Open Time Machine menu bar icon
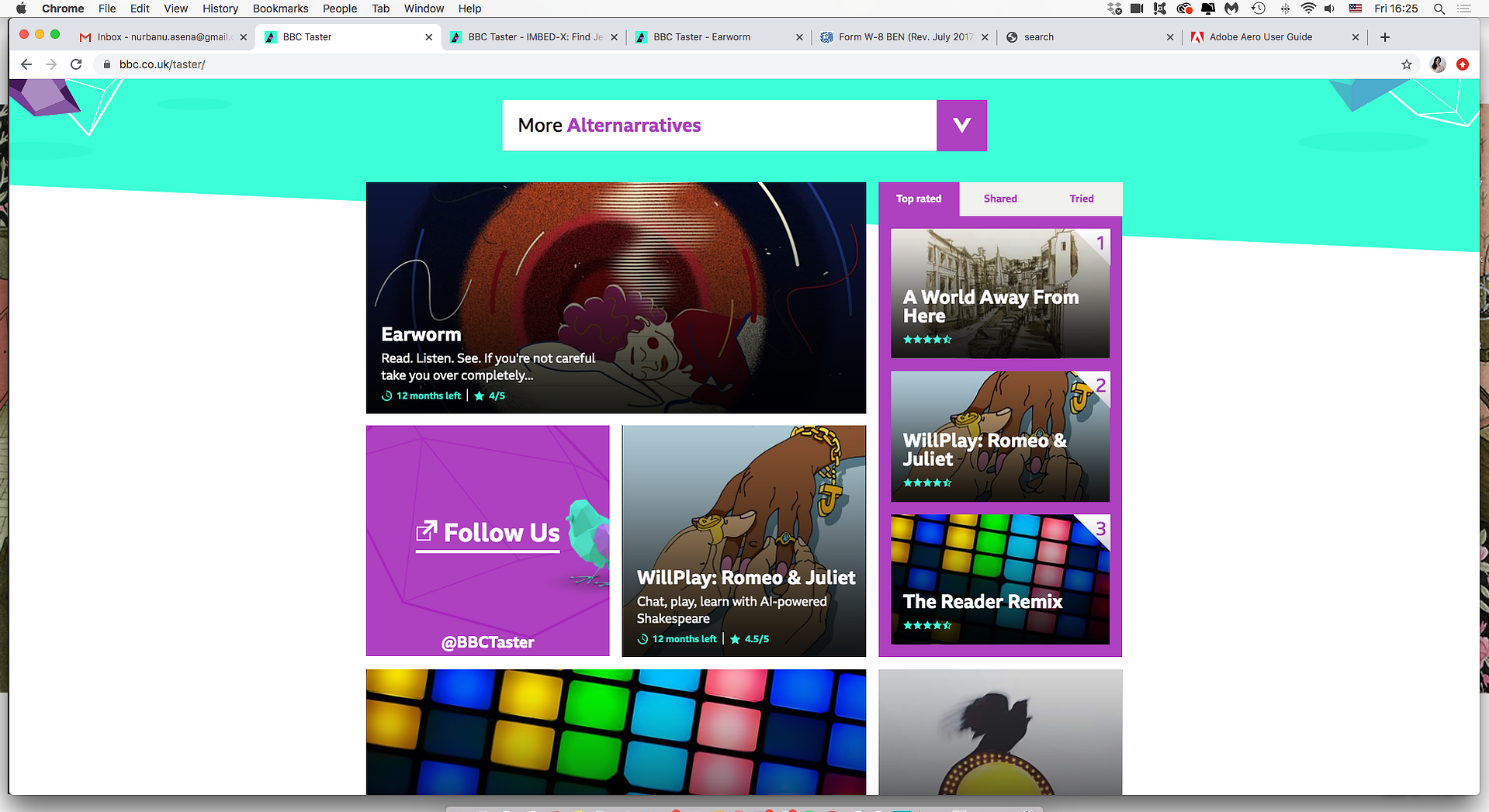Image resolution: width=1489 pixels, height=812 pixels. [1259, 9]
